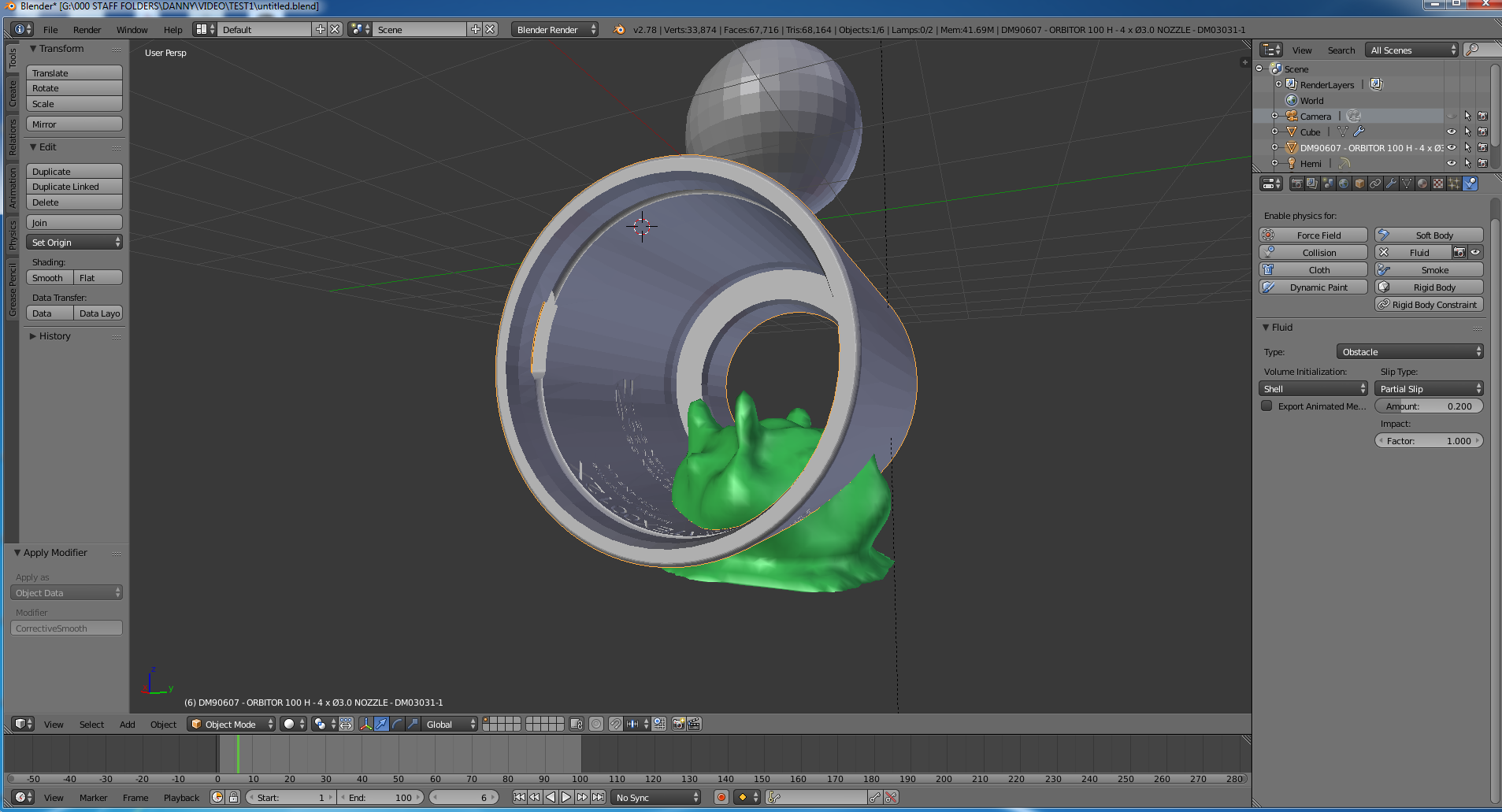Open the Texture properties tab (checker icon)
This screenshot has width=1502, height=812.
tap(1438, 184)
